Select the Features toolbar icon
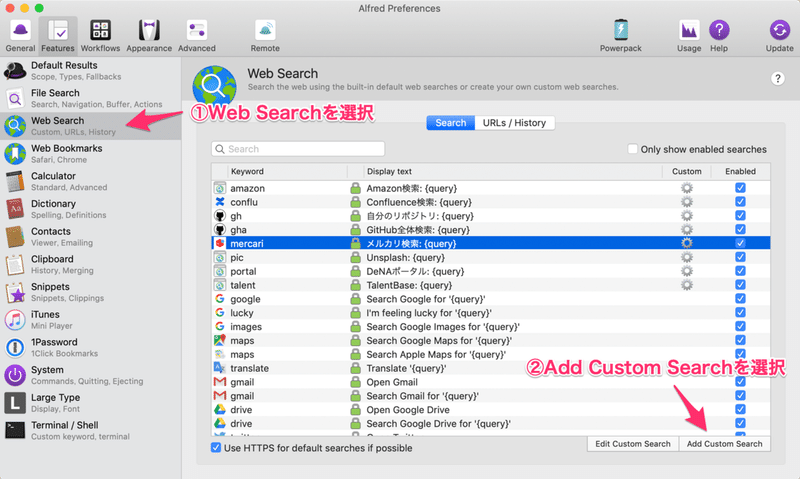The height and width of the screenshot is (479, 800). coord(58,36)
